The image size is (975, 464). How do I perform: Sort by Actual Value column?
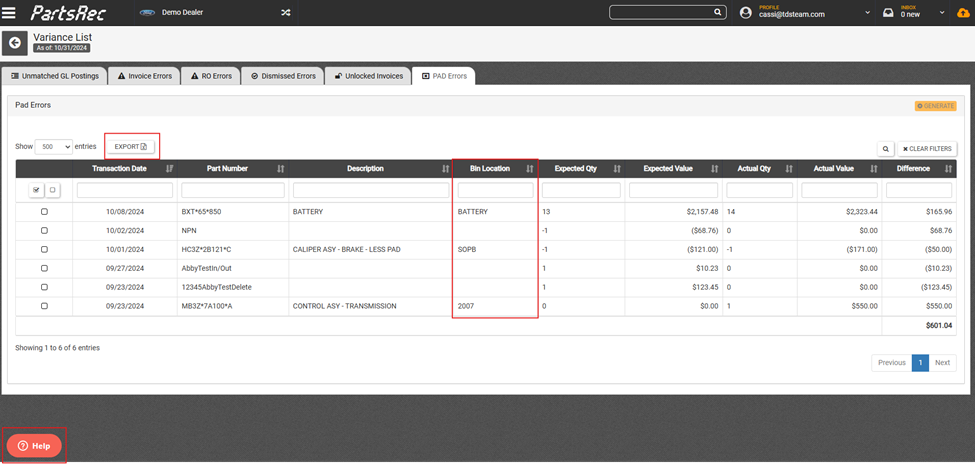point(874,169)
